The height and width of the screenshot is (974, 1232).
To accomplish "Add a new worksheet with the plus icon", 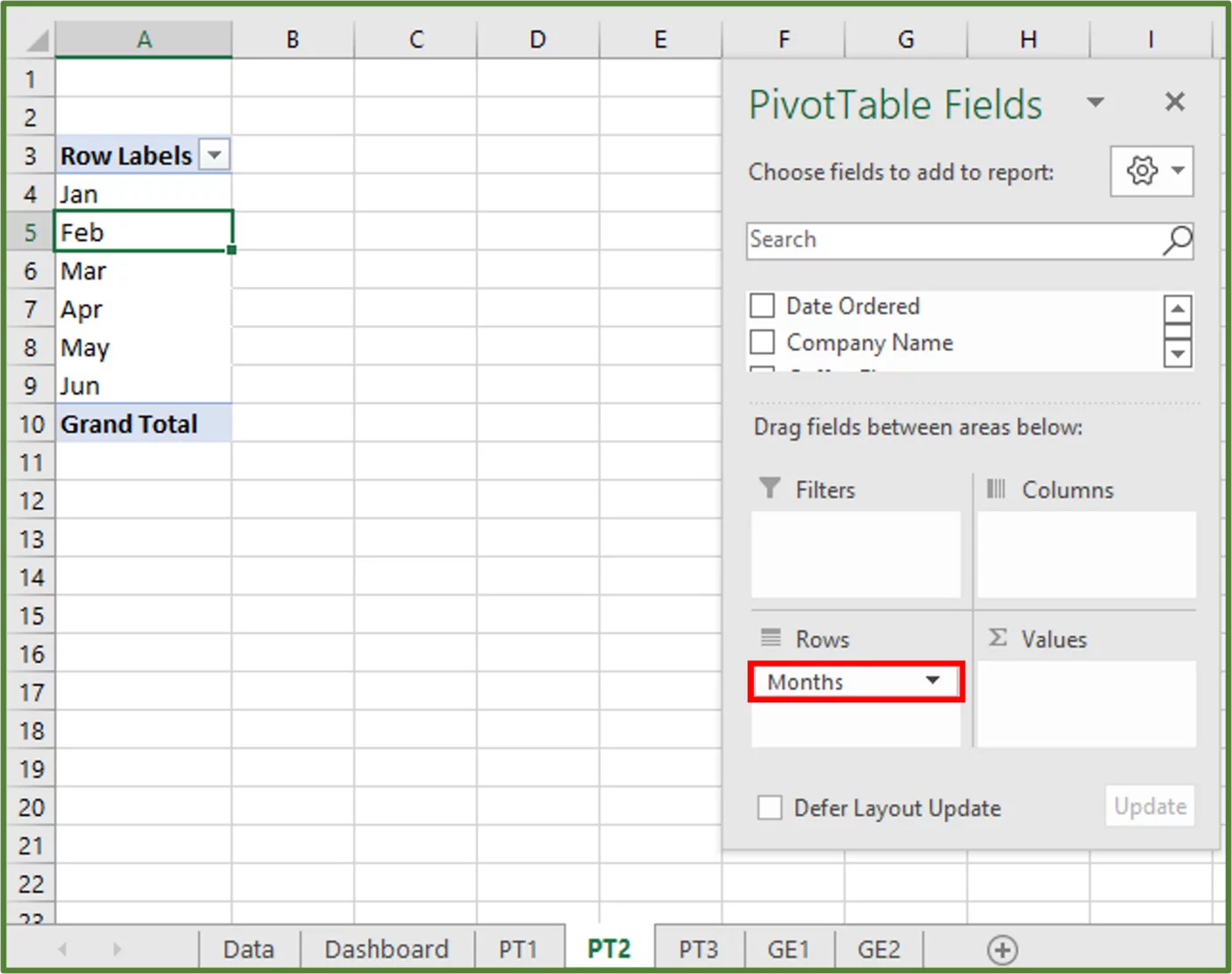I will coord(1003,948).
